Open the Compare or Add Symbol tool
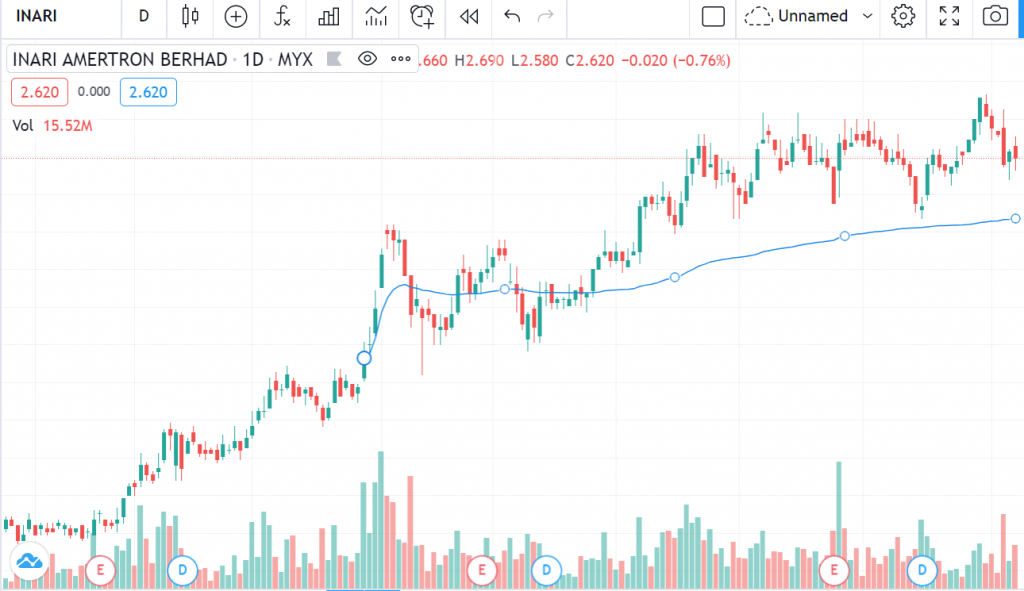 point(235,18)
